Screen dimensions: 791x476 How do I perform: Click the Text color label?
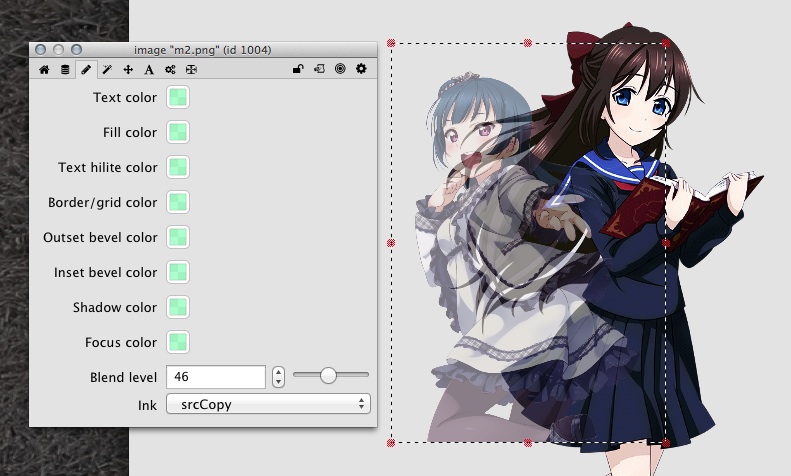click(x=125, y=97)
